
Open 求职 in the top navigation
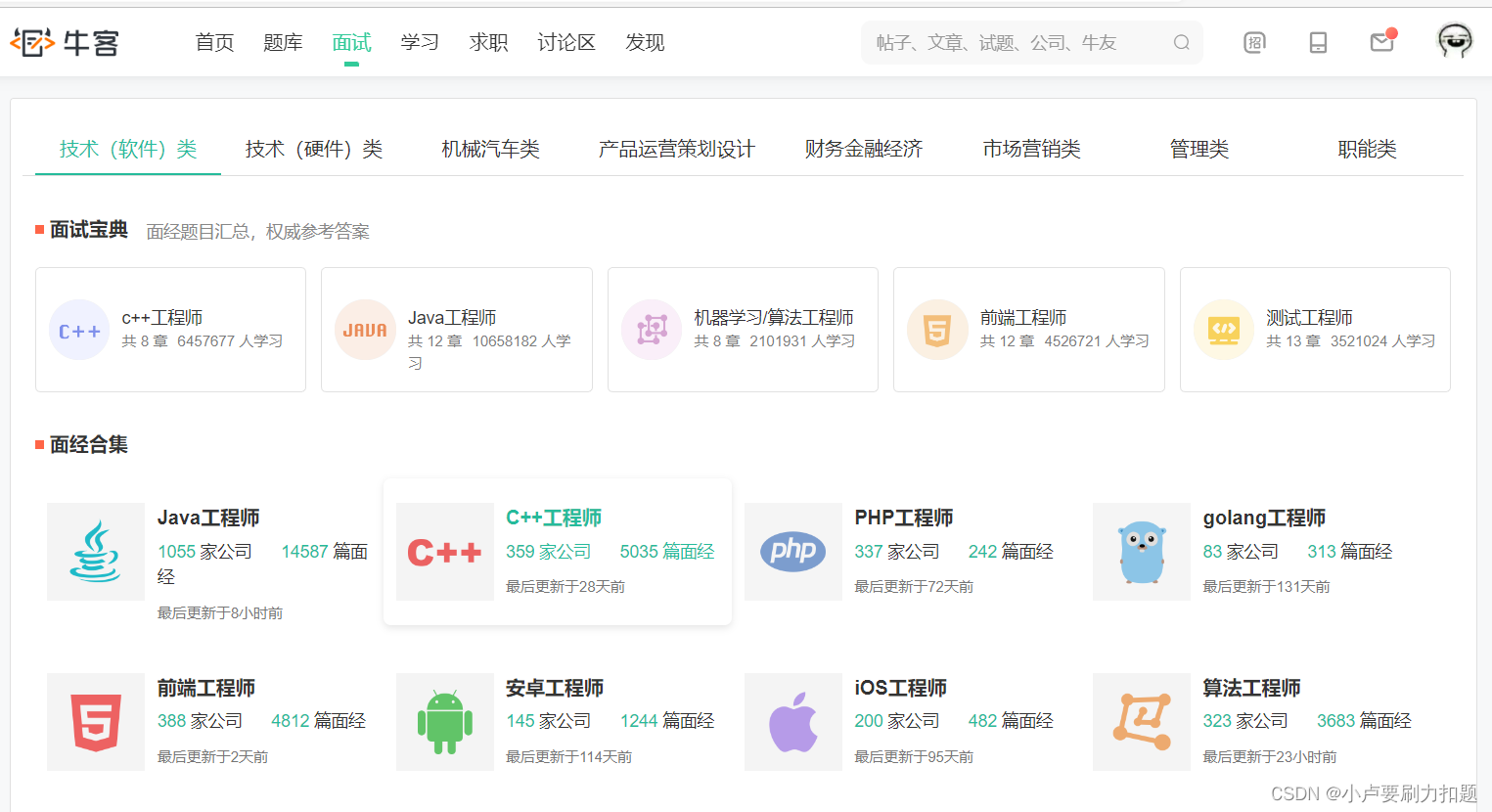pos(488,42)
